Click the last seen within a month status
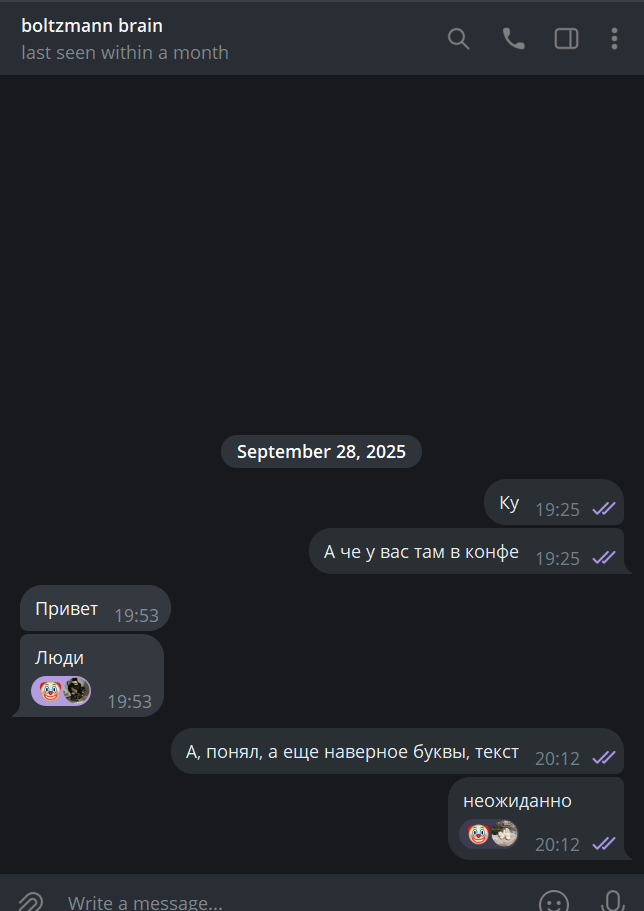Image resolution: width=644 pixels, height=911 pixels. tap(125, 52)
